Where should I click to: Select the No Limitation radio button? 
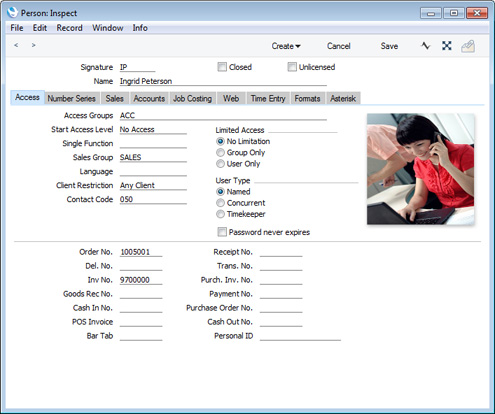(220, 141)
